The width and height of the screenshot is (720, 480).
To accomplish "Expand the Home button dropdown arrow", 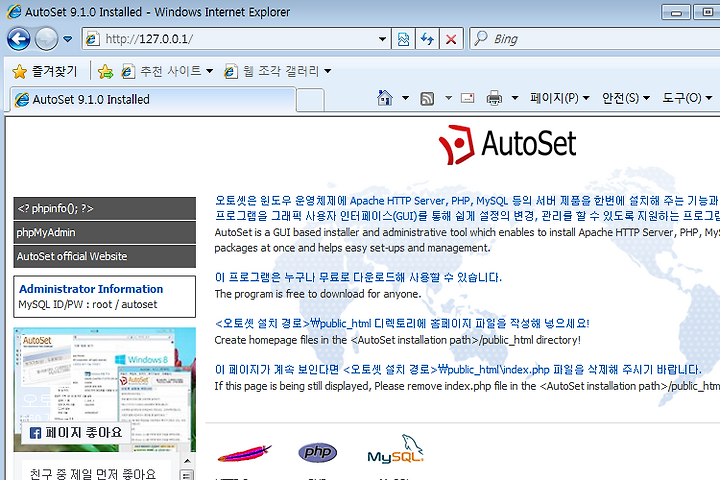I will pyautogui.click(x=405, y=98).
